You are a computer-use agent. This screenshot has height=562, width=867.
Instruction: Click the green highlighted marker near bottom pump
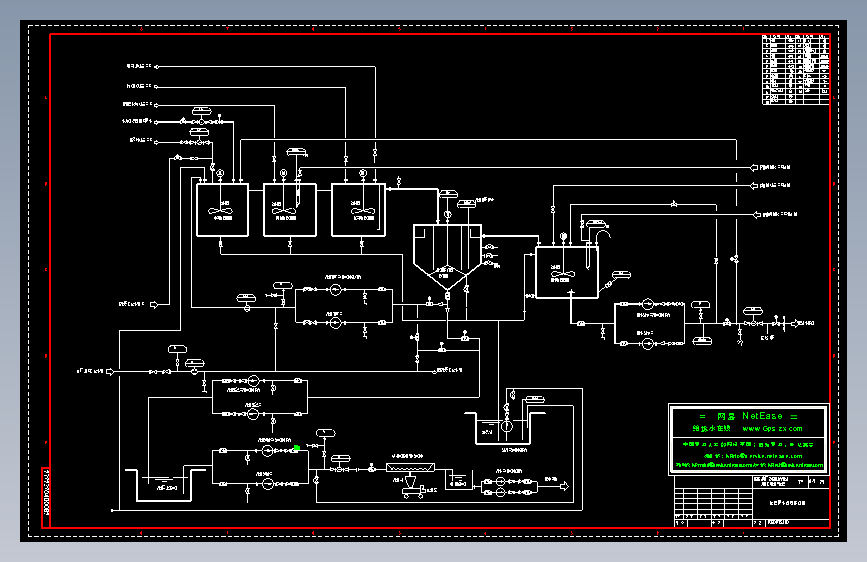click(297, 449)
